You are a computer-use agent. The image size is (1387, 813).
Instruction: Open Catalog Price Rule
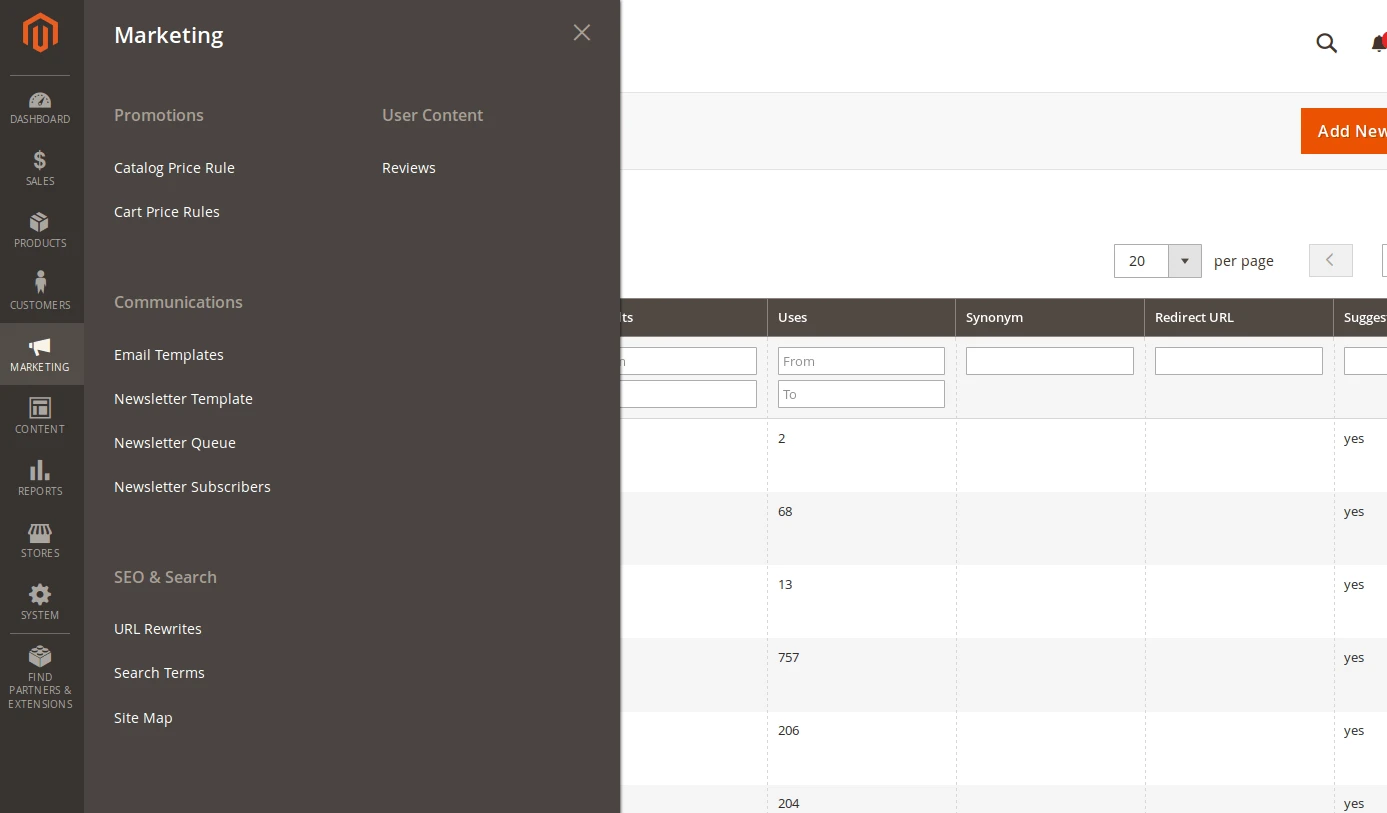pos(174,167)
